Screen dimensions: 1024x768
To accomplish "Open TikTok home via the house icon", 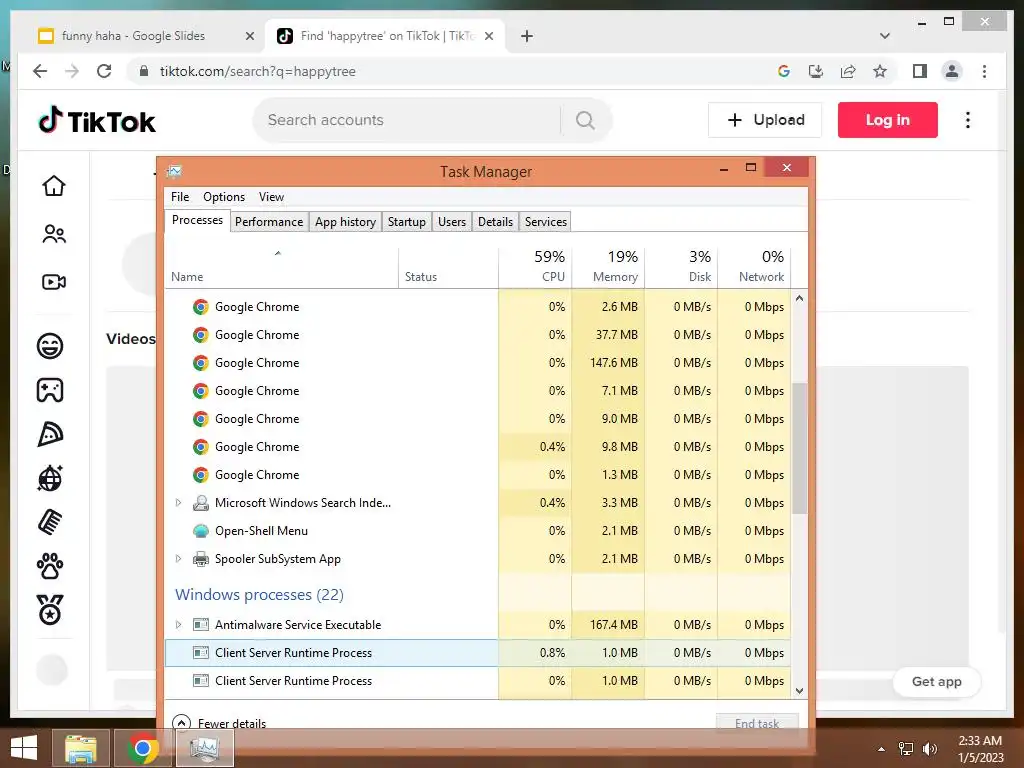I will 54,186.
